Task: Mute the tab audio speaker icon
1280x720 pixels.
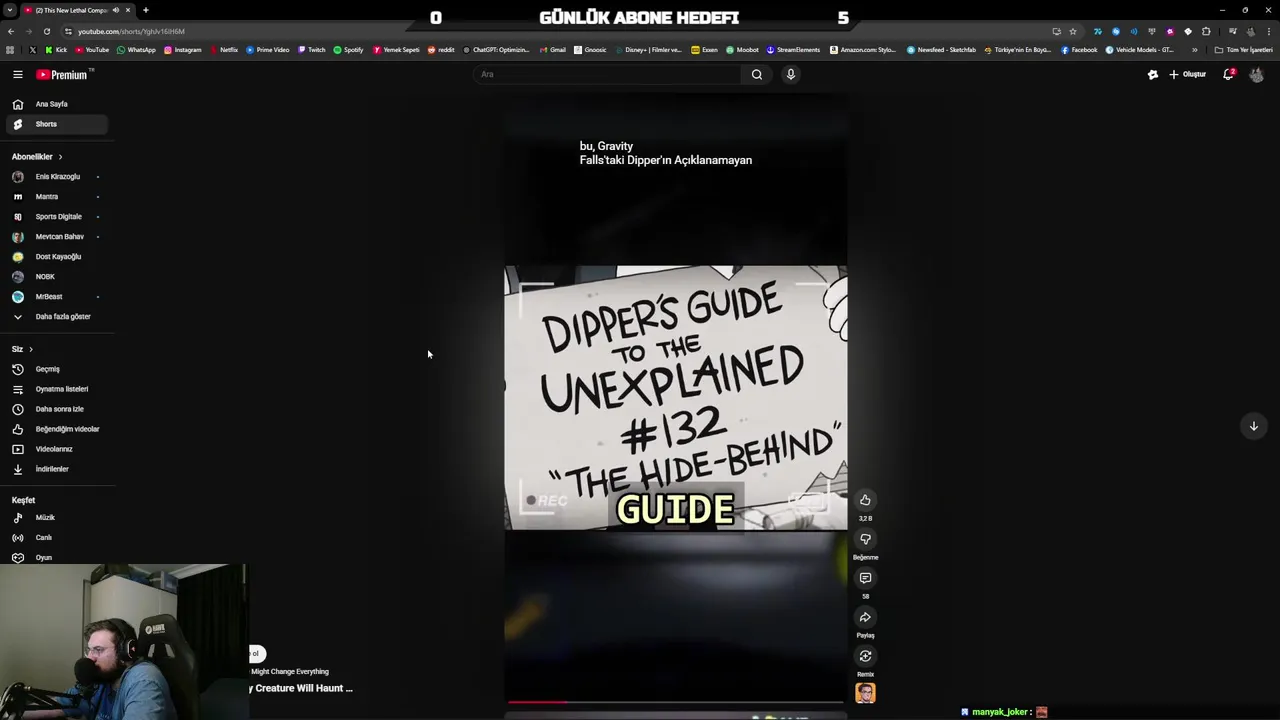Action: (x=116, y=10)
